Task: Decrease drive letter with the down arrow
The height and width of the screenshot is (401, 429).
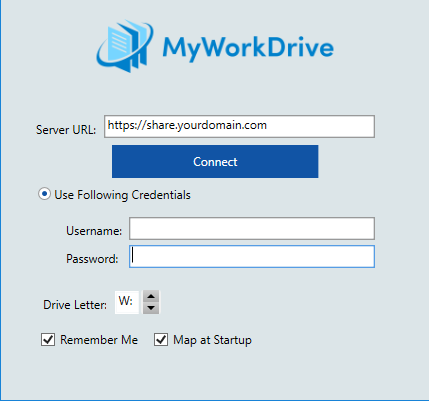Action: pos(151,308)
